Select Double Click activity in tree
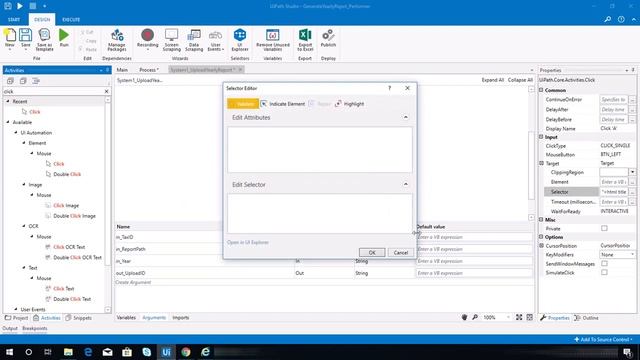Screen dimensions: 640x360 (63, 174)
